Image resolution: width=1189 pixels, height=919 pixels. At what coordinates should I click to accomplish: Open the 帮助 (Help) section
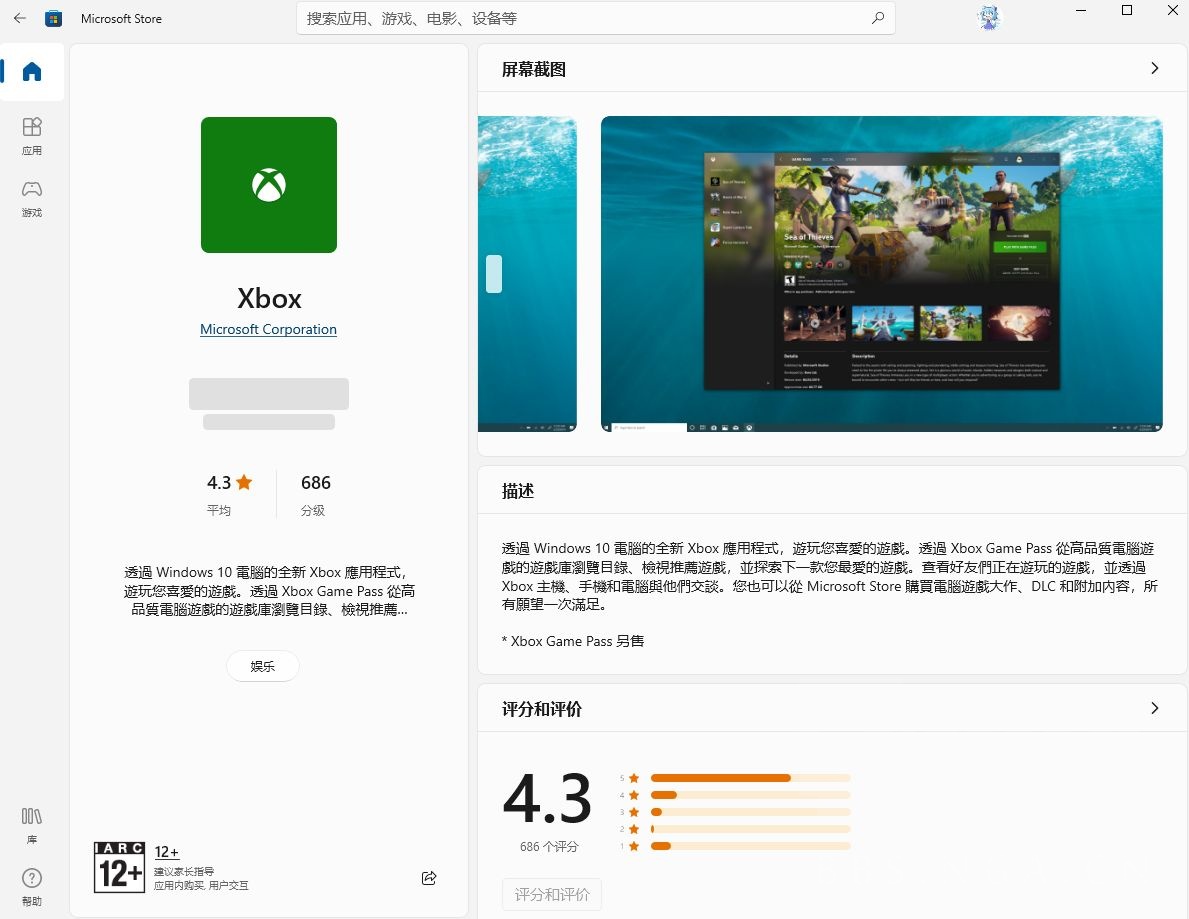31,886
